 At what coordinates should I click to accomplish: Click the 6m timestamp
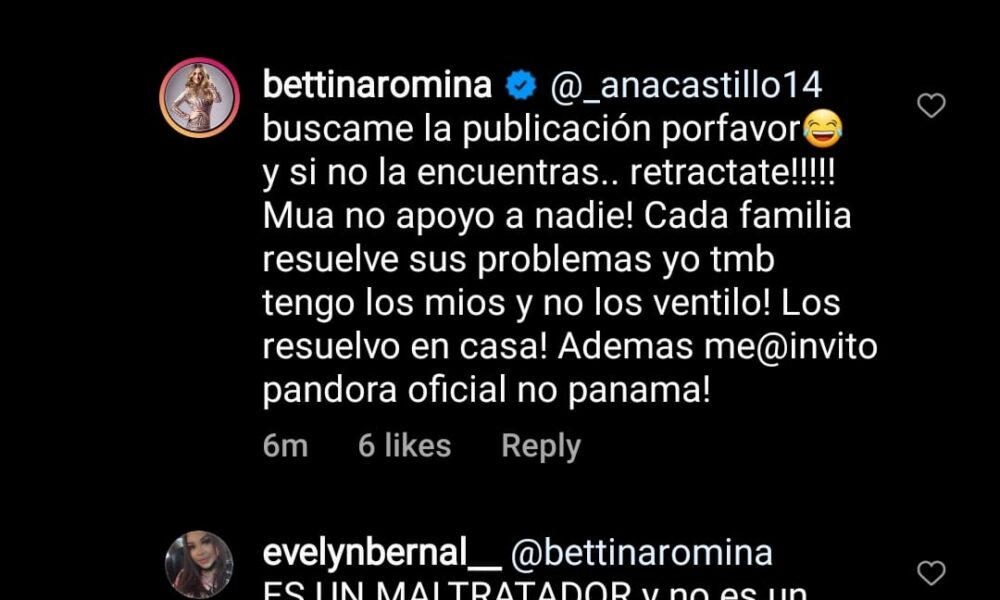click(x=285, y=446)
